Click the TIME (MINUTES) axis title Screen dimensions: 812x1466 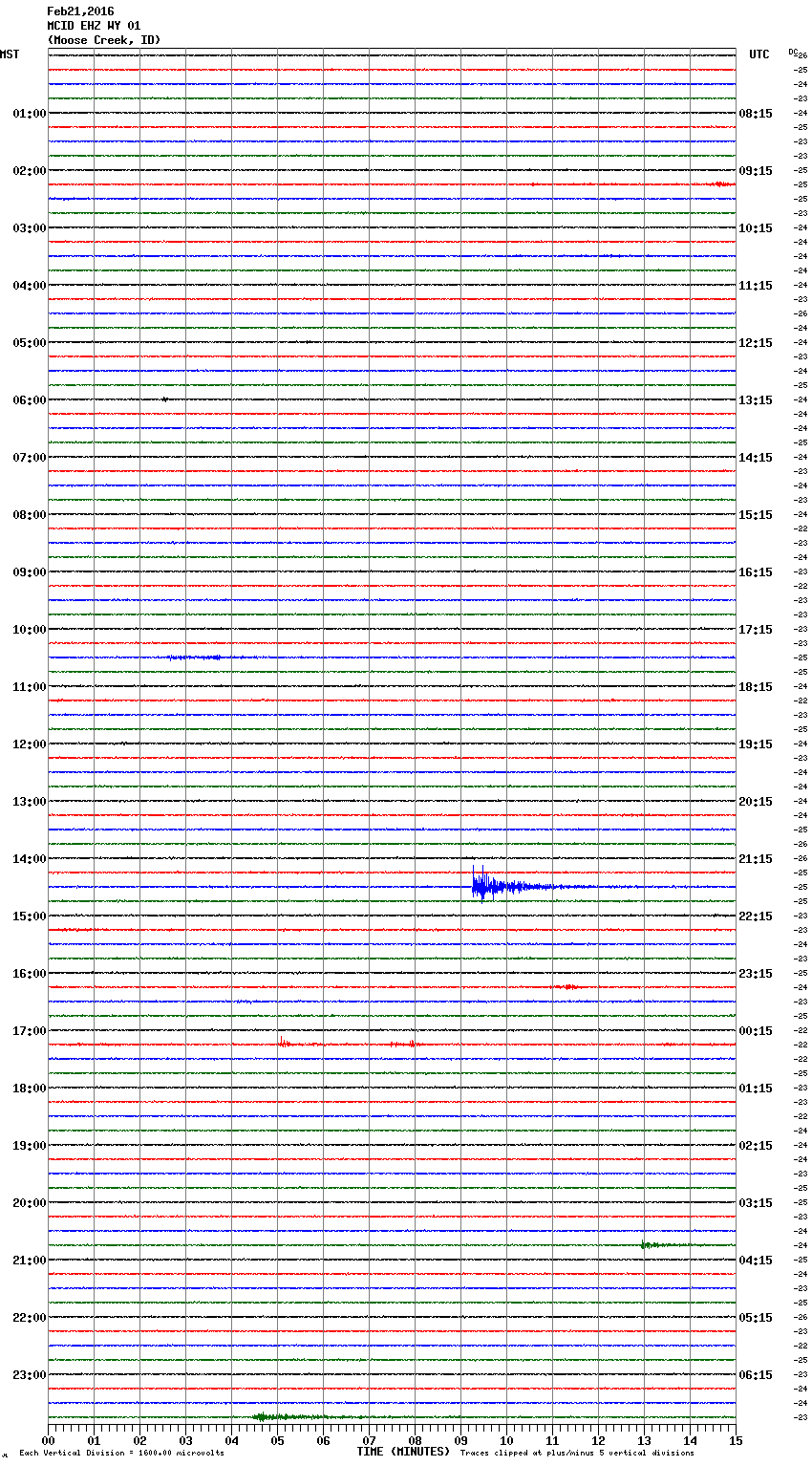pos(403,1452)
